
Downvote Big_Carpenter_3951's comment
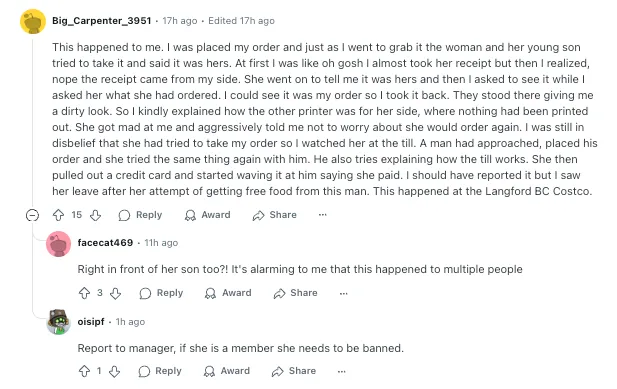(x=96, y=215)
